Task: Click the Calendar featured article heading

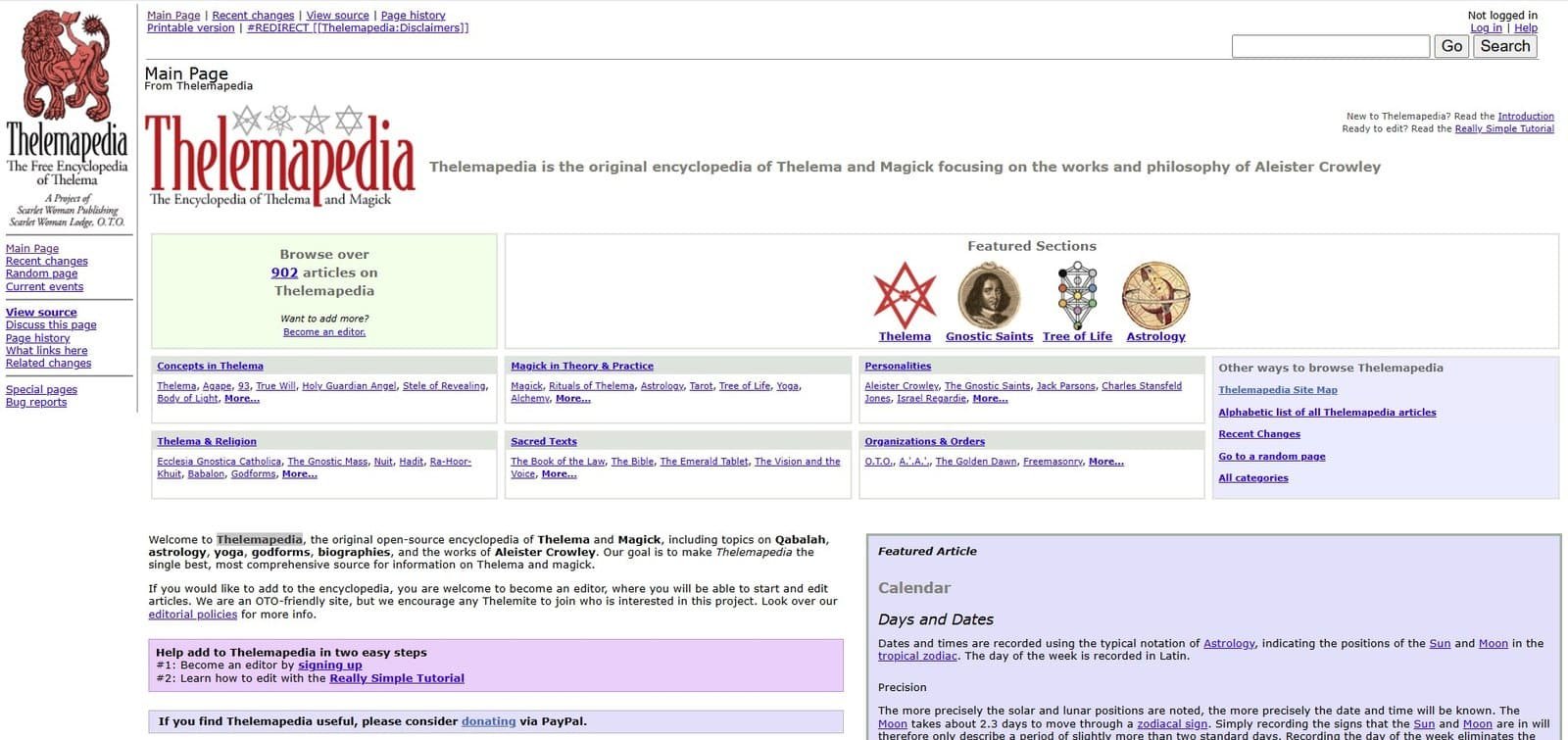Action: pos(914,588)
